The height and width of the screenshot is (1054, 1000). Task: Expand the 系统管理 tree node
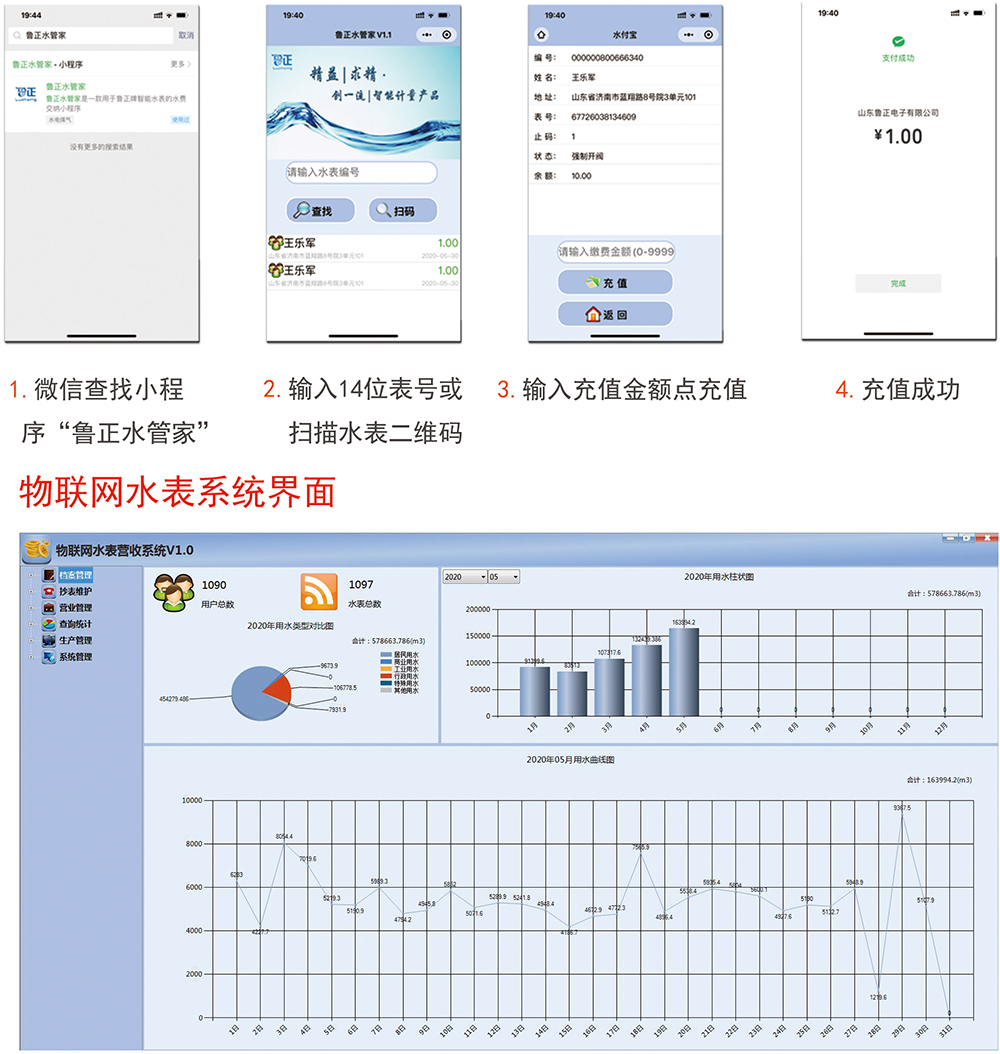[x=31, y=657]
